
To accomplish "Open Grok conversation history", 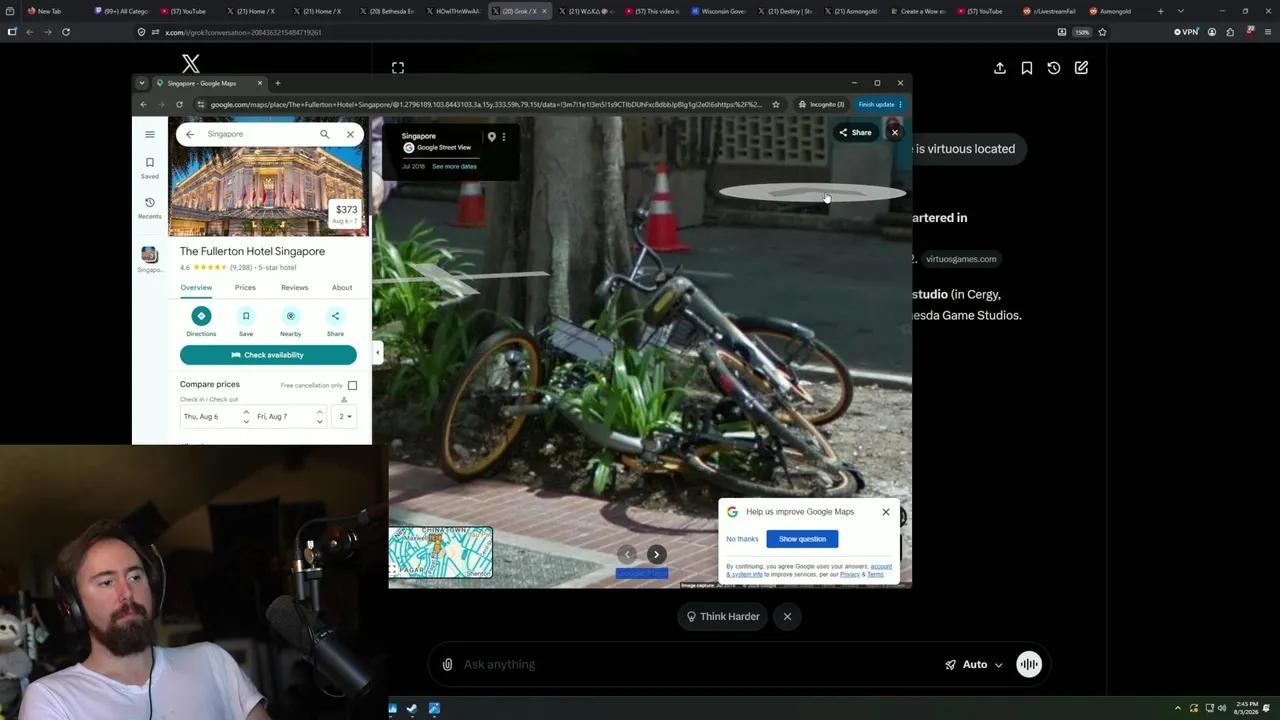I will pyautogui.click(x=1054, y=68).
